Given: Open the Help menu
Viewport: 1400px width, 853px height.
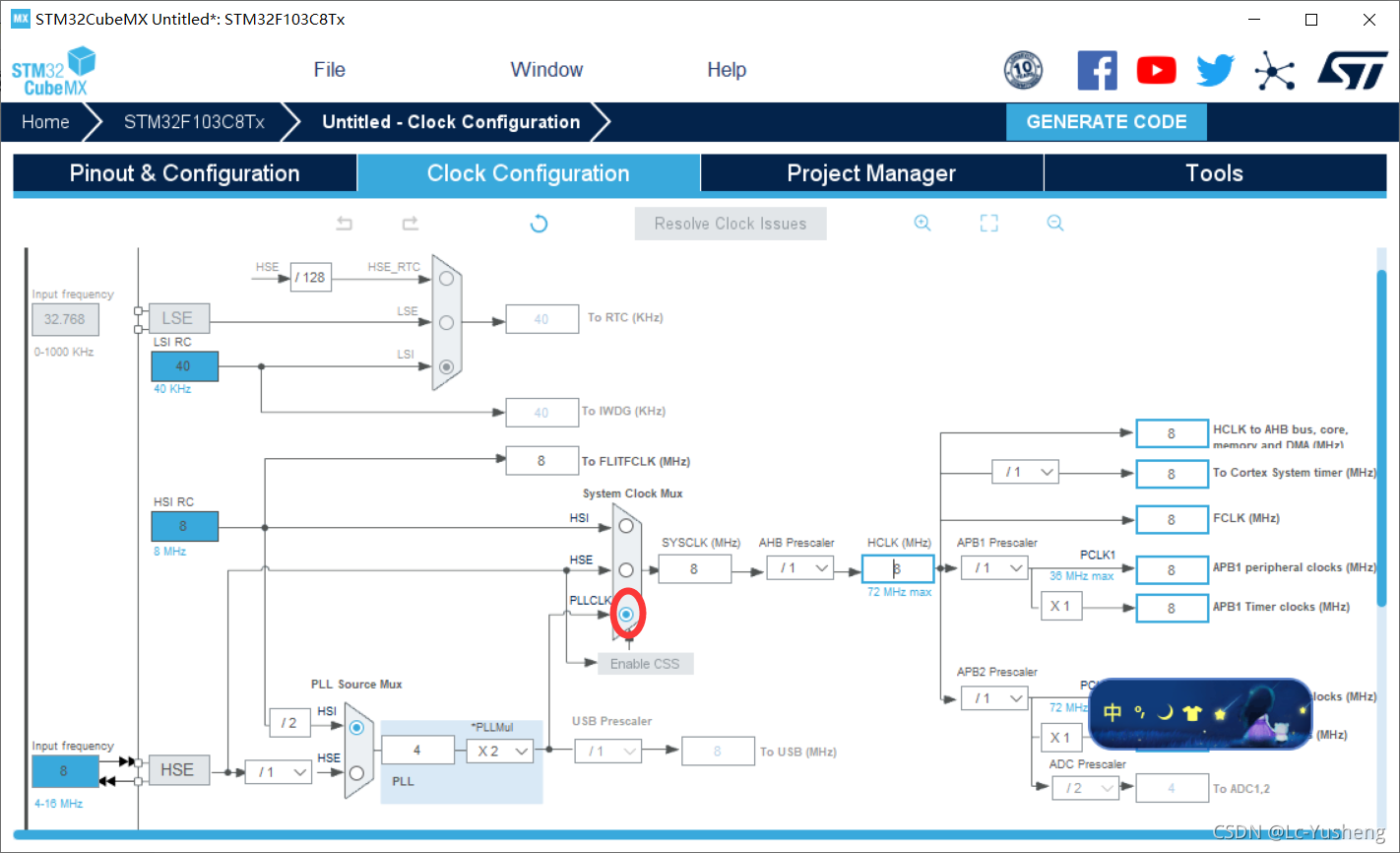Looking at the screenshot, I should [727, 70].
